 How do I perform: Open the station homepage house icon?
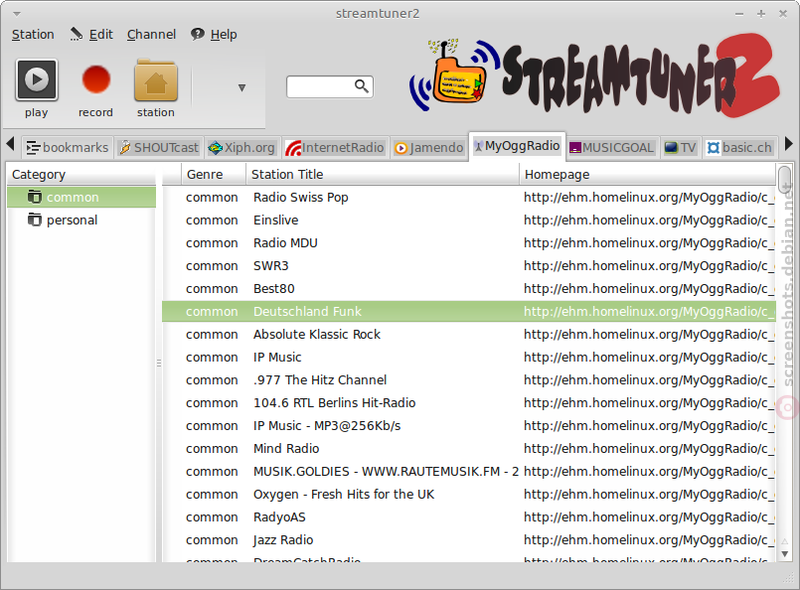156,81
